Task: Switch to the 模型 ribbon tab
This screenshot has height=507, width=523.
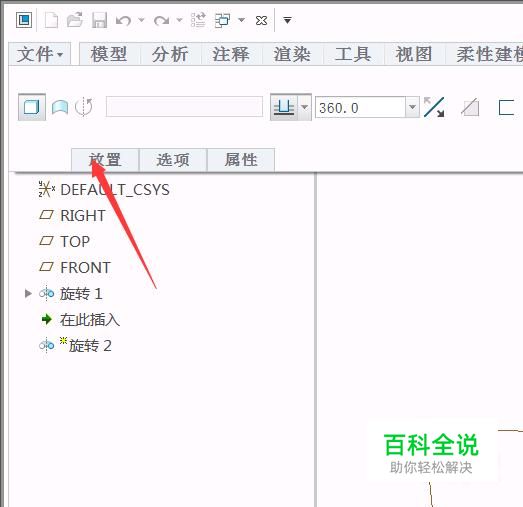Action: coord(109,54)
